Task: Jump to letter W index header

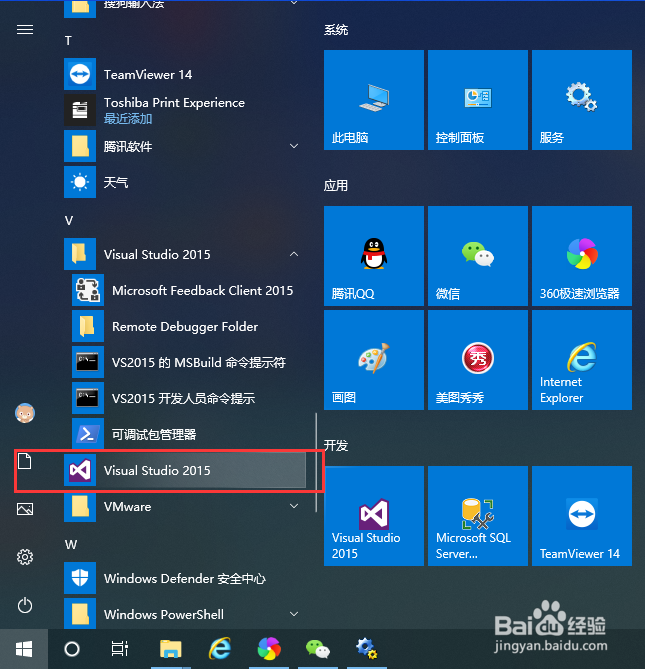Action: [71, 545]
